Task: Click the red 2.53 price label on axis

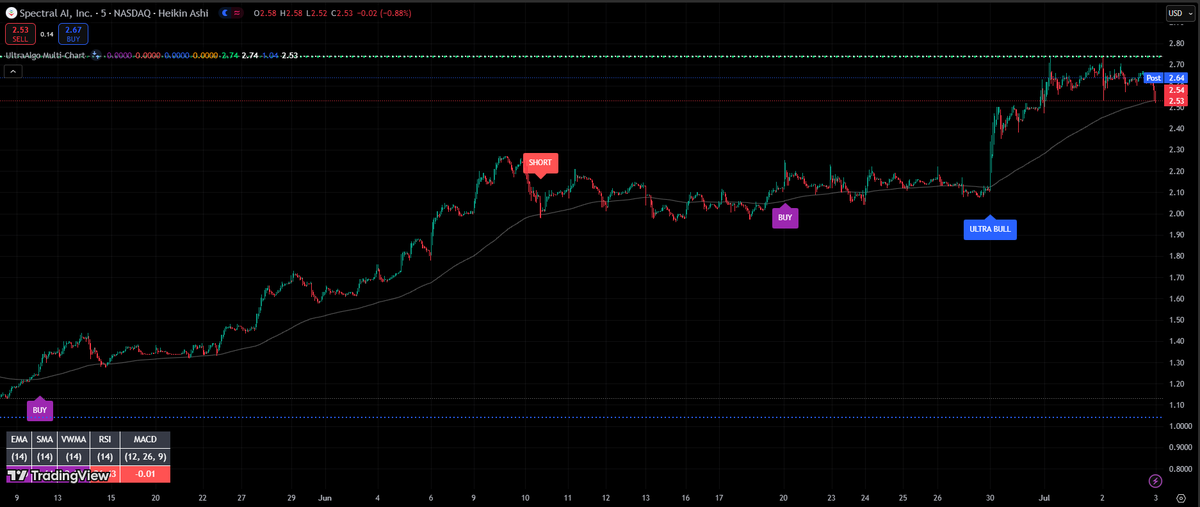Action: pyautogui.click(x=1177, y=101)
